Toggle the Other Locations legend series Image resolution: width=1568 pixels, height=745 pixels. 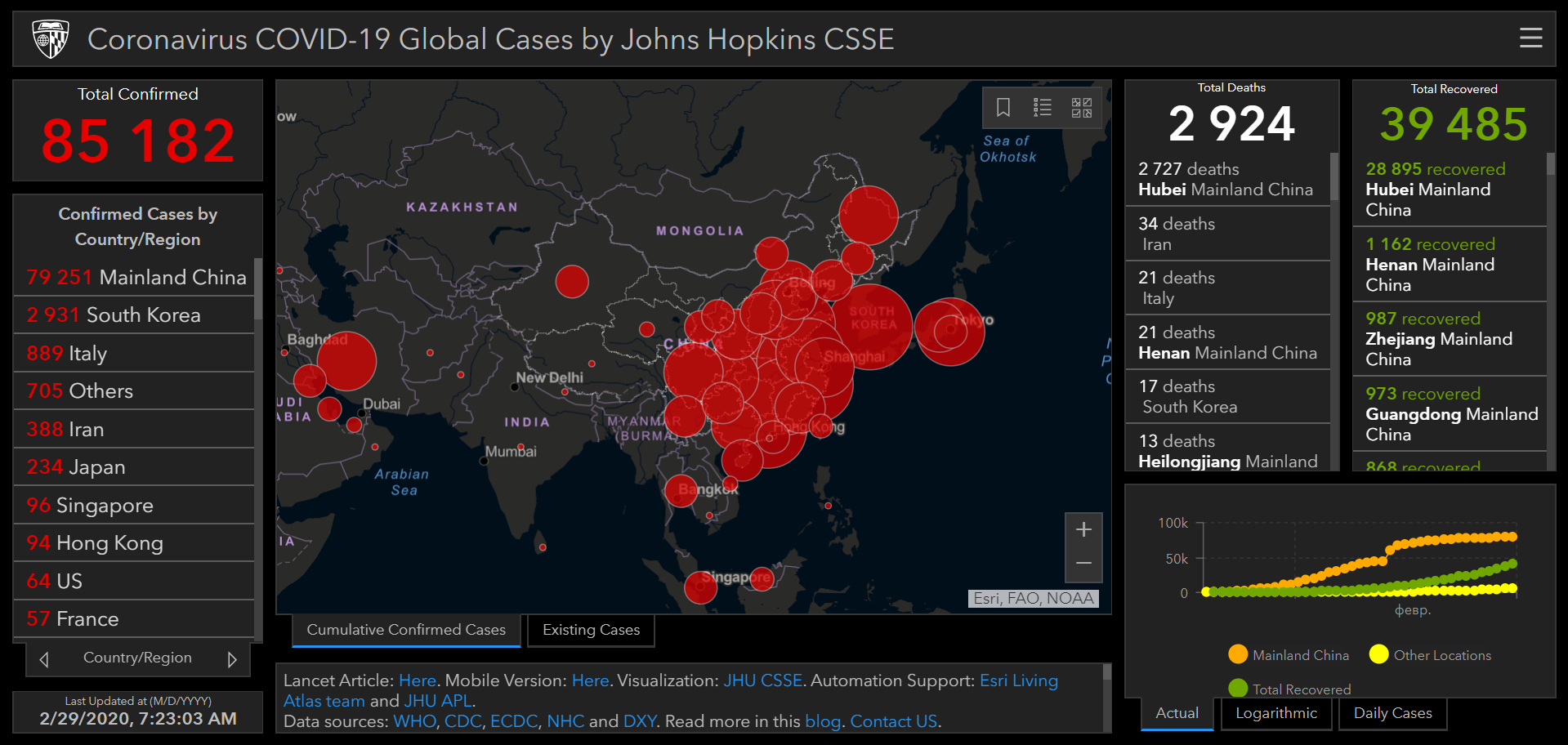1430,654
